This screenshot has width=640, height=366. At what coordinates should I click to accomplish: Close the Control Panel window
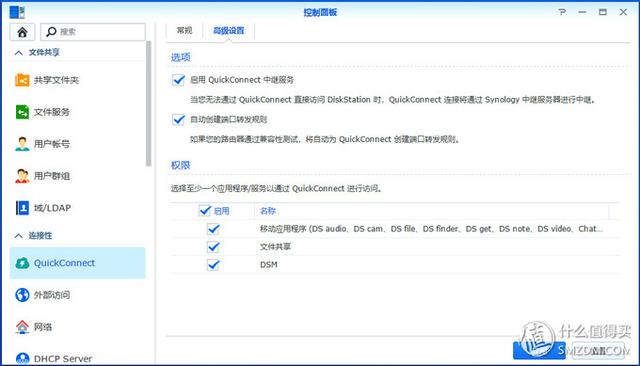tap(623, 12)
